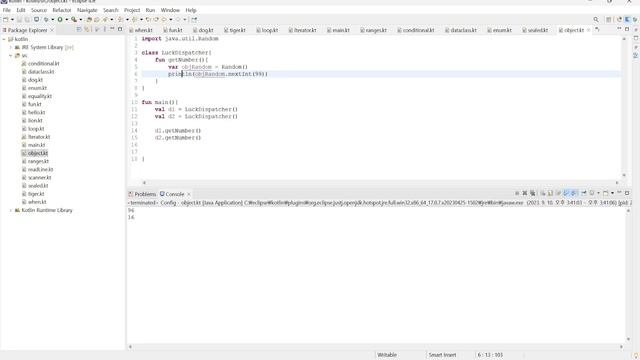Collapse the src folder node
640x360 pixels.
11,56
